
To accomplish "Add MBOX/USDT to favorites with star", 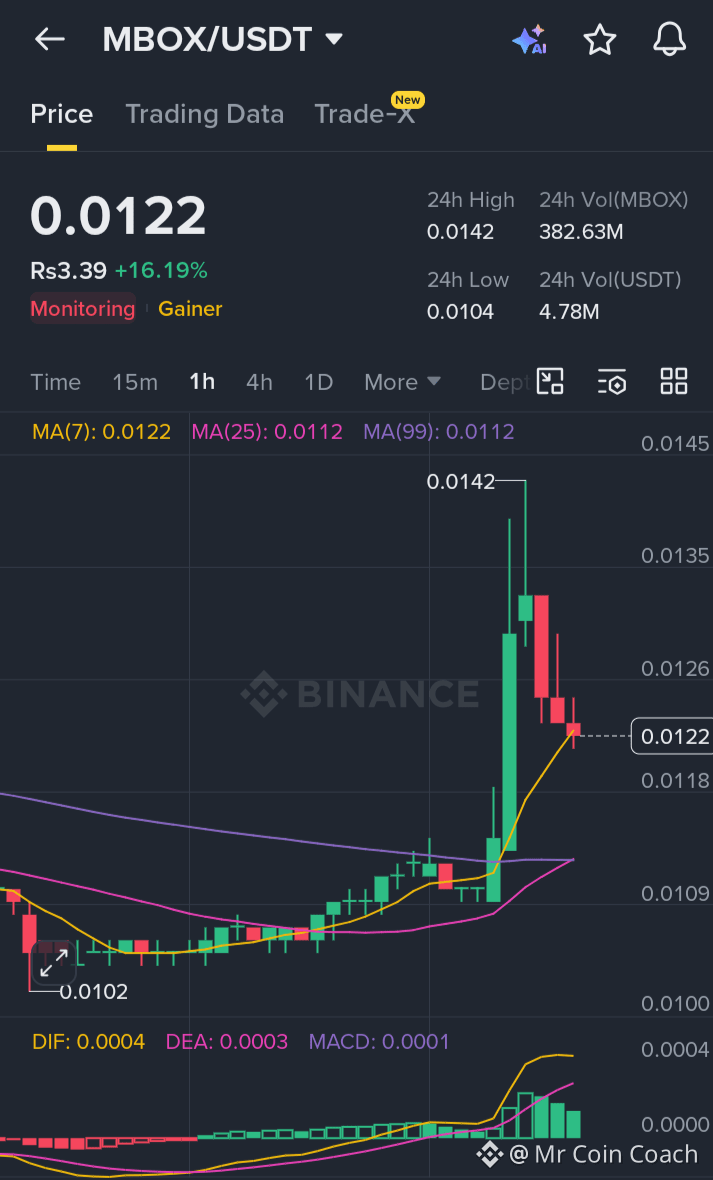I will [x=600, y=39].
